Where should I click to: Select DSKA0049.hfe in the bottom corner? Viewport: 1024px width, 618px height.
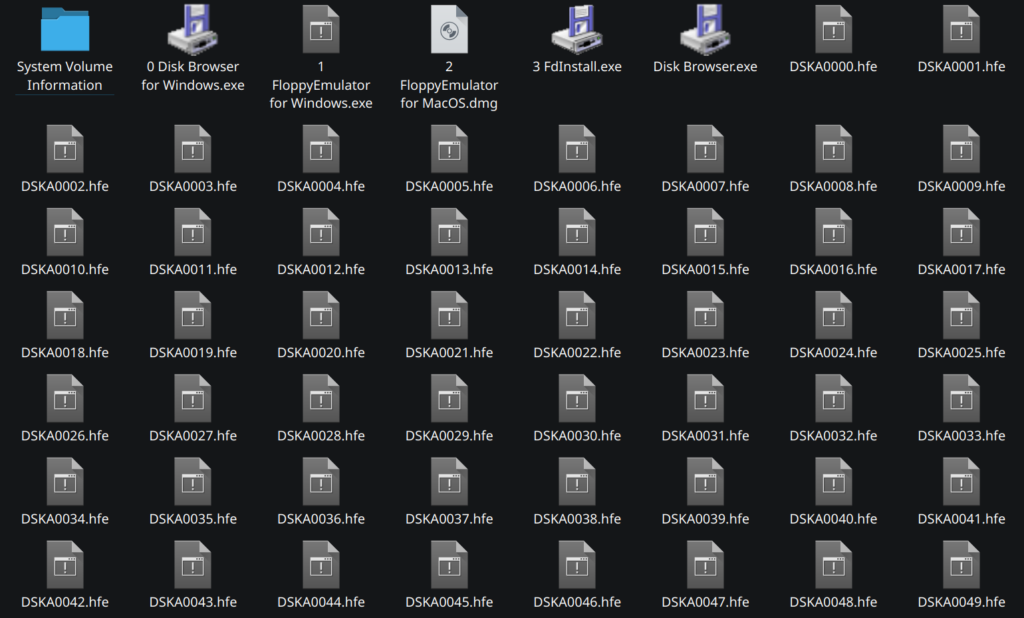[x=960, y=565]
